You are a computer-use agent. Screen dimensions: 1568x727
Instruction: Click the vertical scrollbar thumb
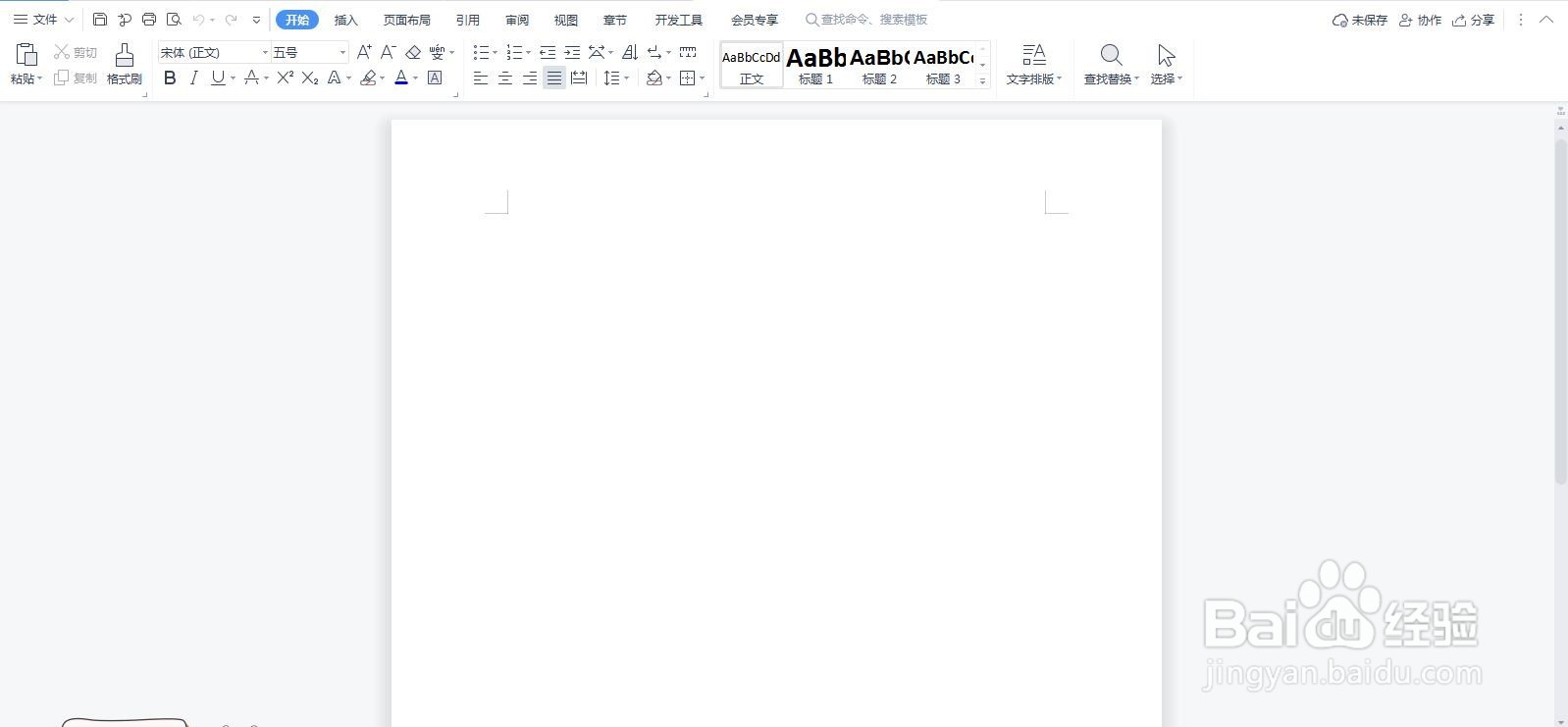click(x=1561, y=312)
